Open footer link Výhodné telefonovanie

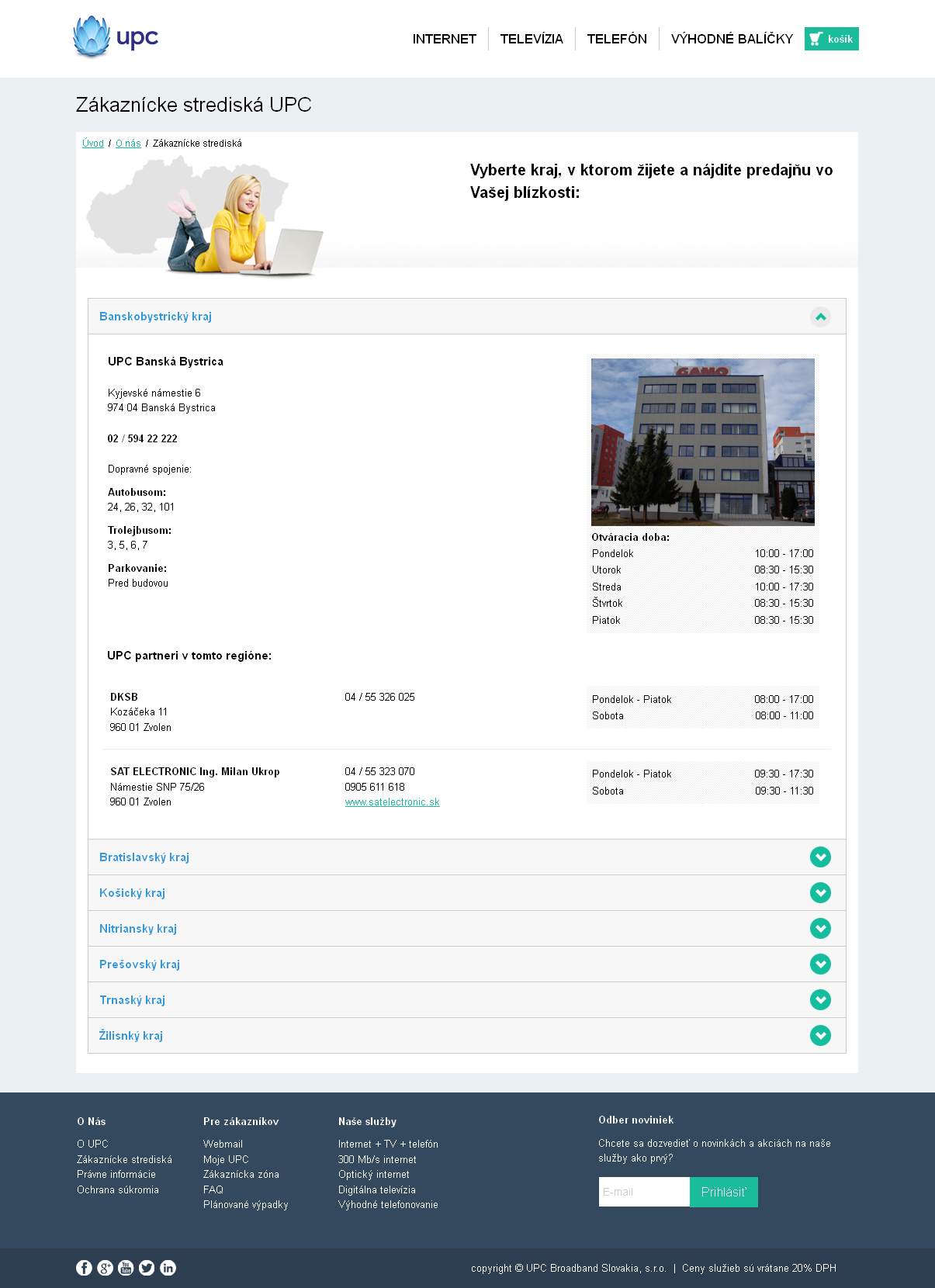[388, 1205]
